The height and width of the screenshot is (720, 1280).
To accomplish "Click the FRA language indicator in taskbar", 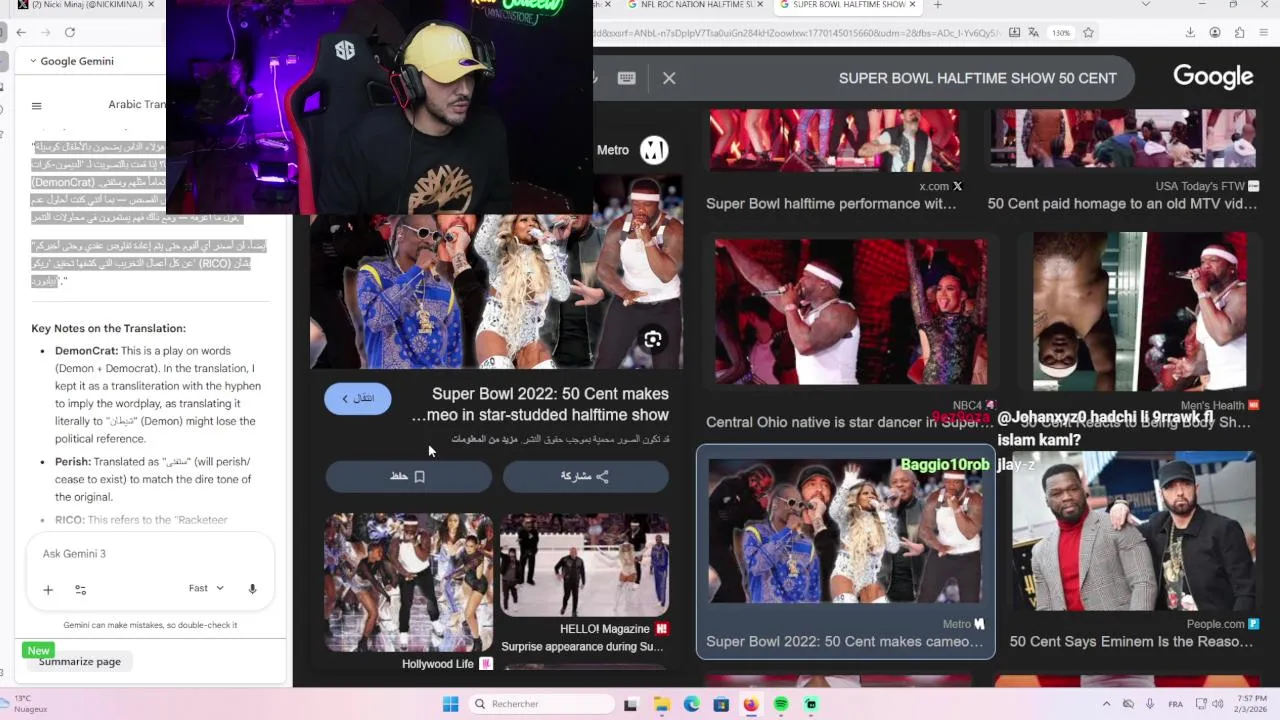I will click(1177, 704).
